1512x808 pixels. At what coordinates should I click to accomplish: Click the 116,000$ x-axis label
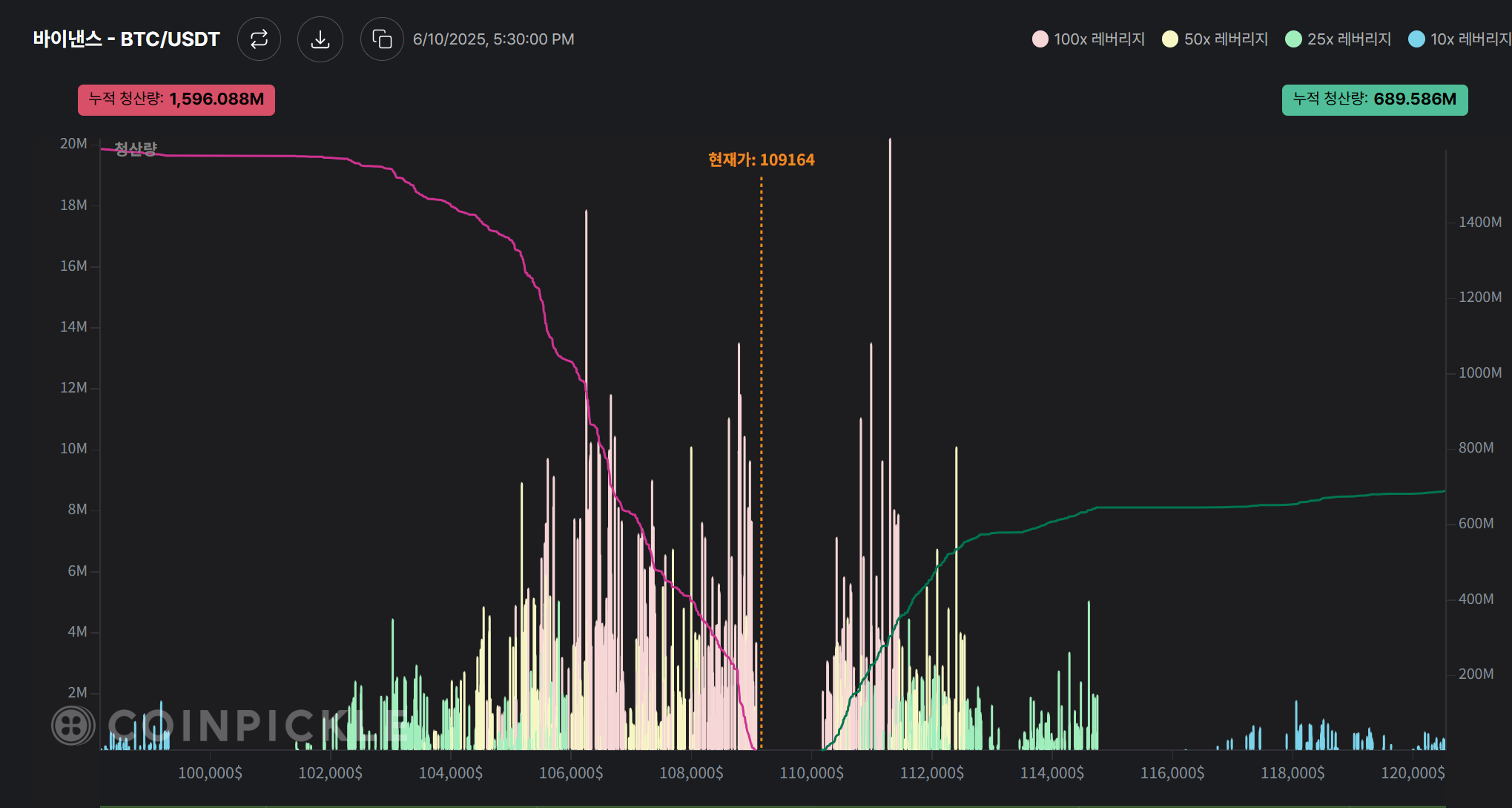coord(1172,773)
